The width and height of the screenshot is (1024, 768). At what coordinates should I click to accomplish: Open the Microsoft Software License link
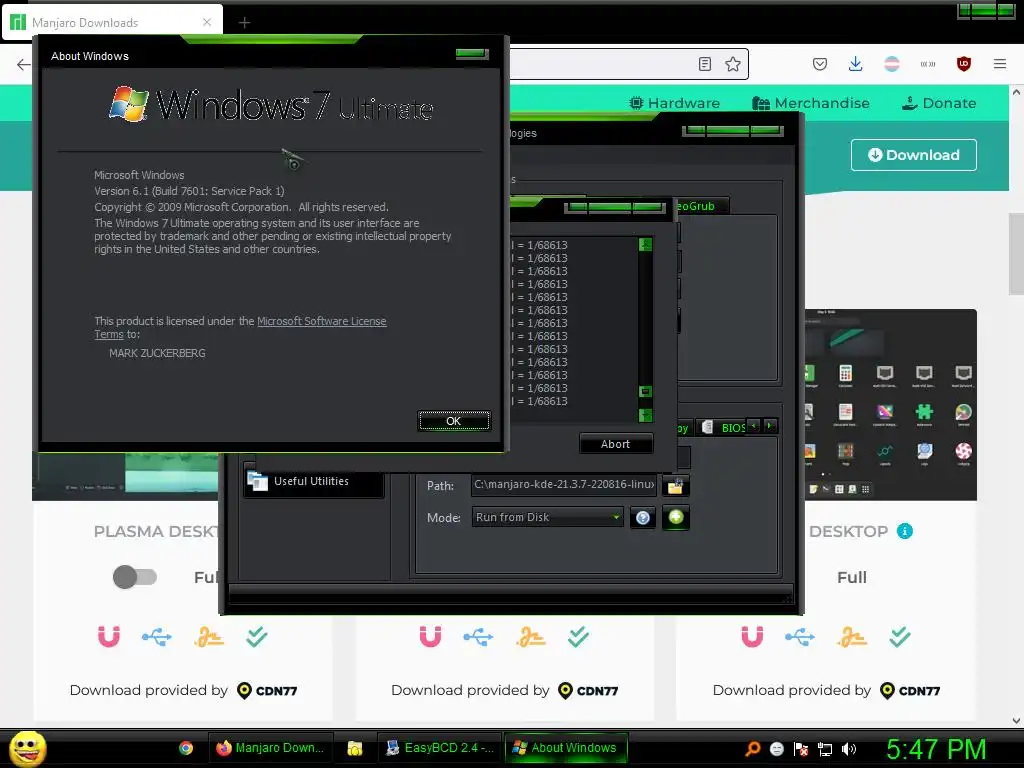(x=321, y=321)
